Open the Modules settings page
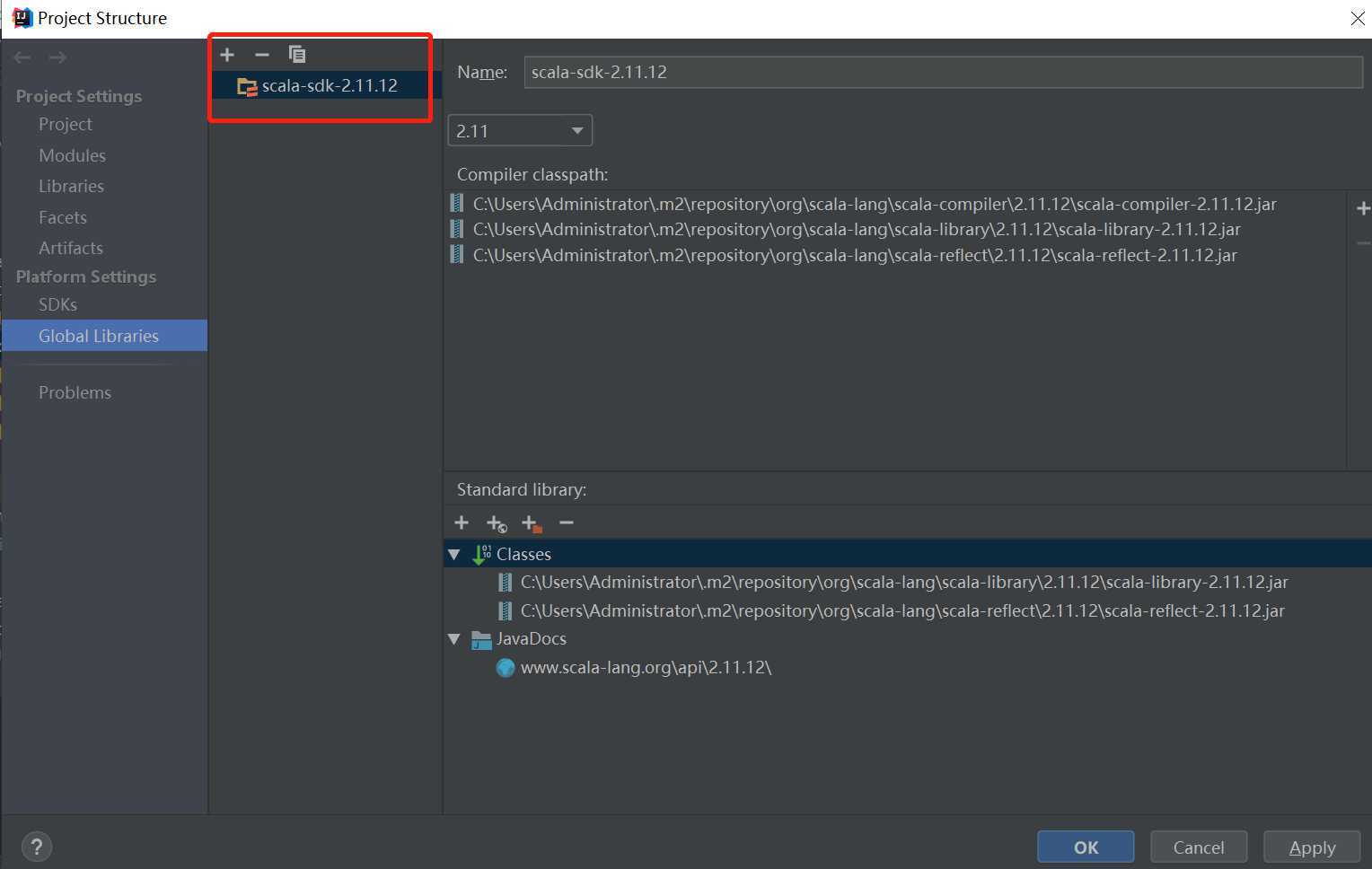The width and height of the screenshot is (1372, 869). 72,155
